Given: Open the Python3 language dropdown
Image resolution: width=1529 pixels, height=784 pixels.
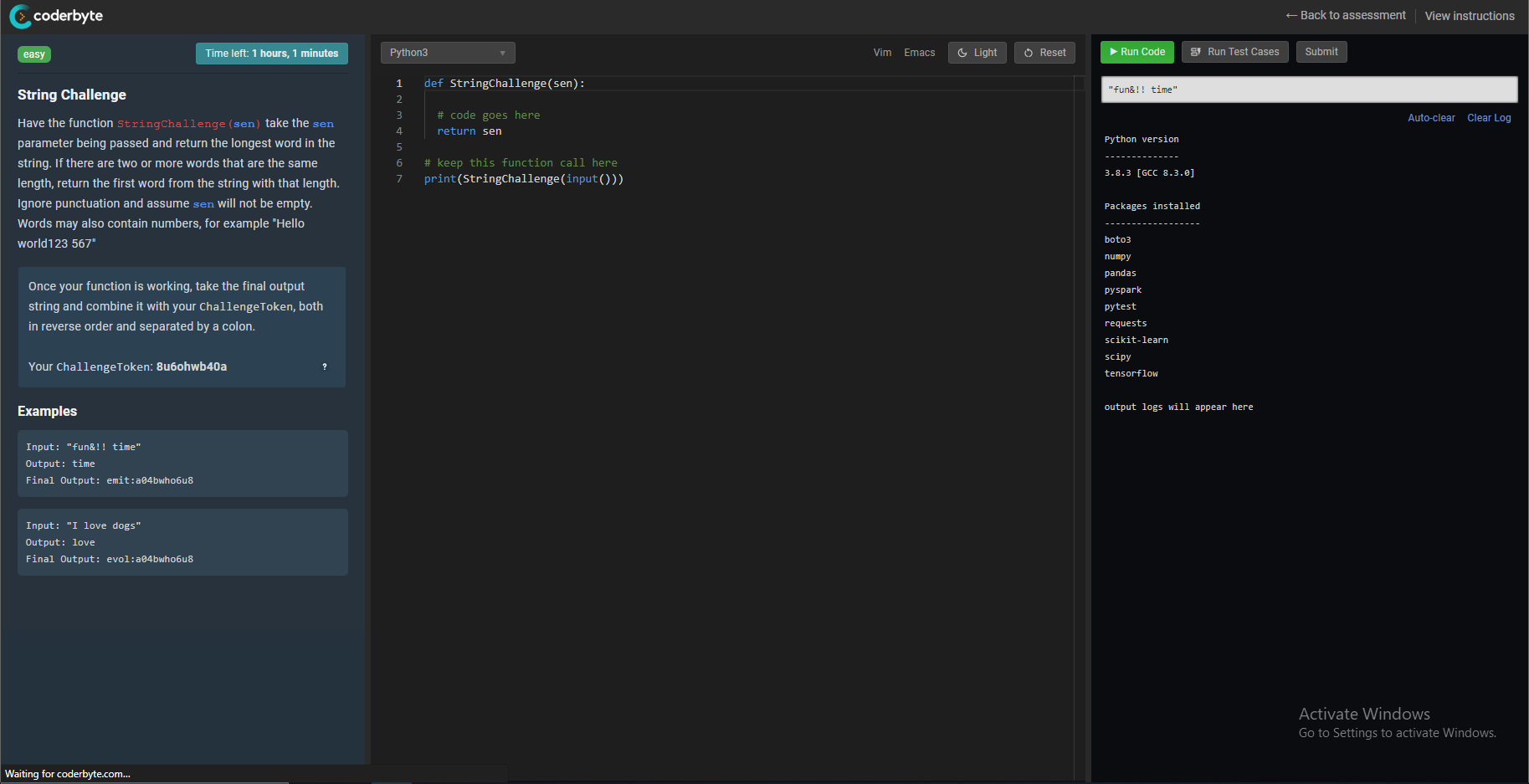Looking at the screenshot, I should [447, 52].
